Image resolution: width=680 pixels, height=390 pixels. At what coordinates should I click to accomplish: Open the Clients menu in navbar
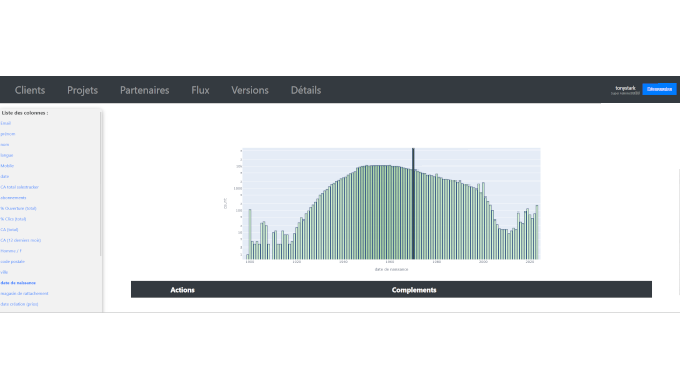click(x=30, y=90)
